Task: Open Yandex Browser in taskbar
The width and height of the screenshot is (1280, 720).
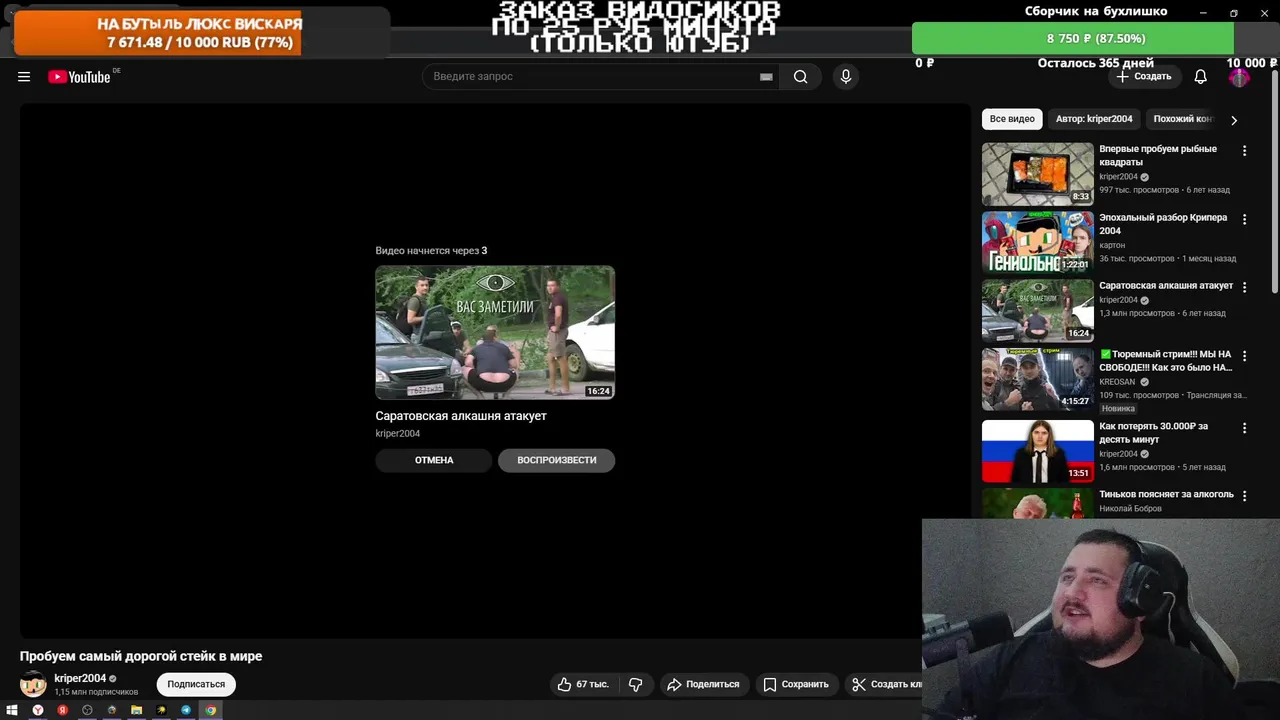Action: click(x=37, y=710)
